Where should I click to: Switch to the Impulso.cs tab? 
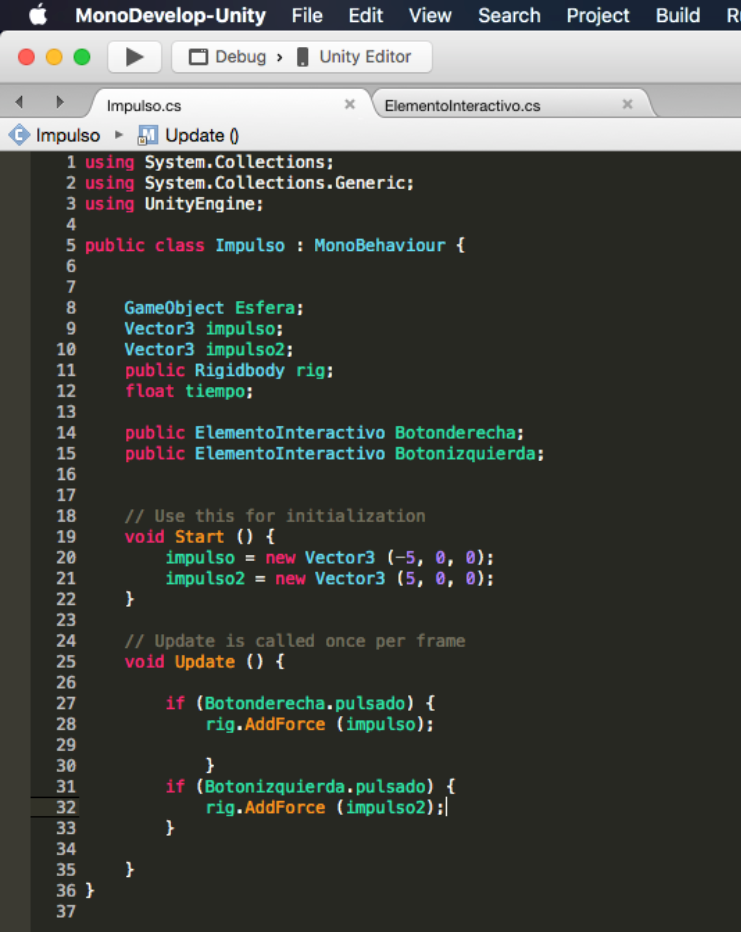(x=144, y=106)
